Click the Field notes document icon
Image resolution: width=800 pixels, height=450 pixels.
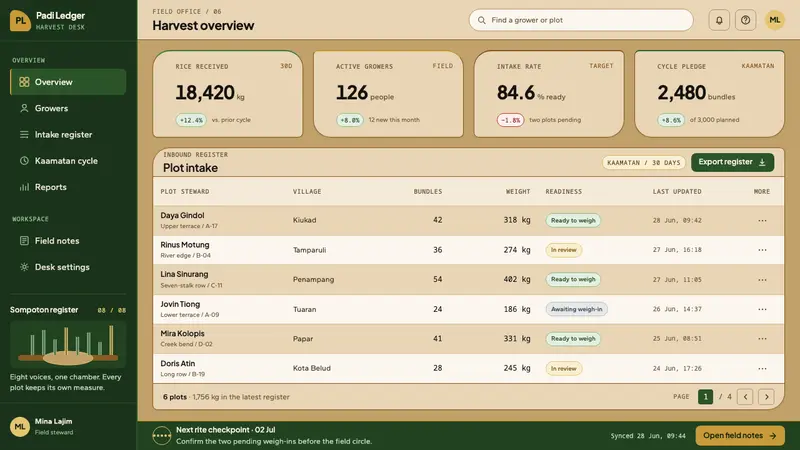[x=24, y=241]
